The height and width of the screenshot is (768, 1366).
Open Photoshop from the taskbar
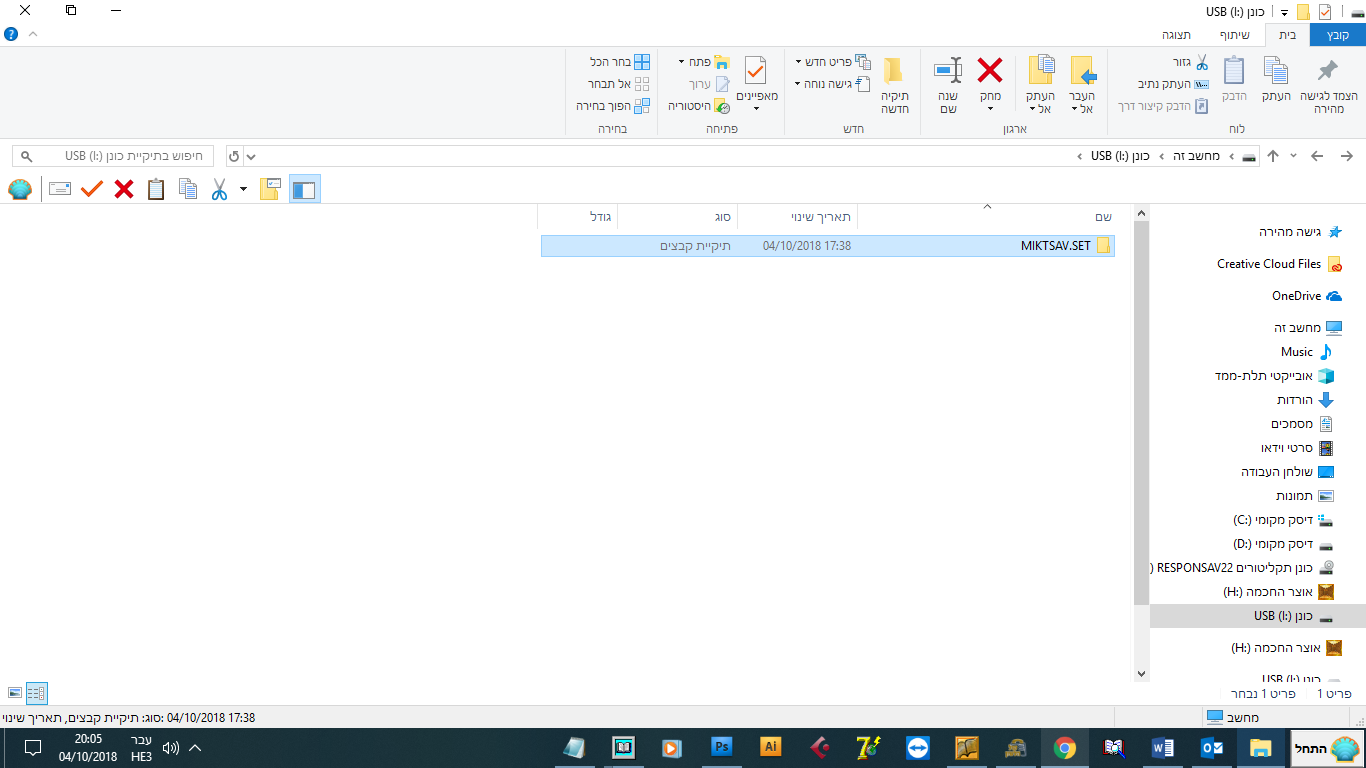click(721, 748)
